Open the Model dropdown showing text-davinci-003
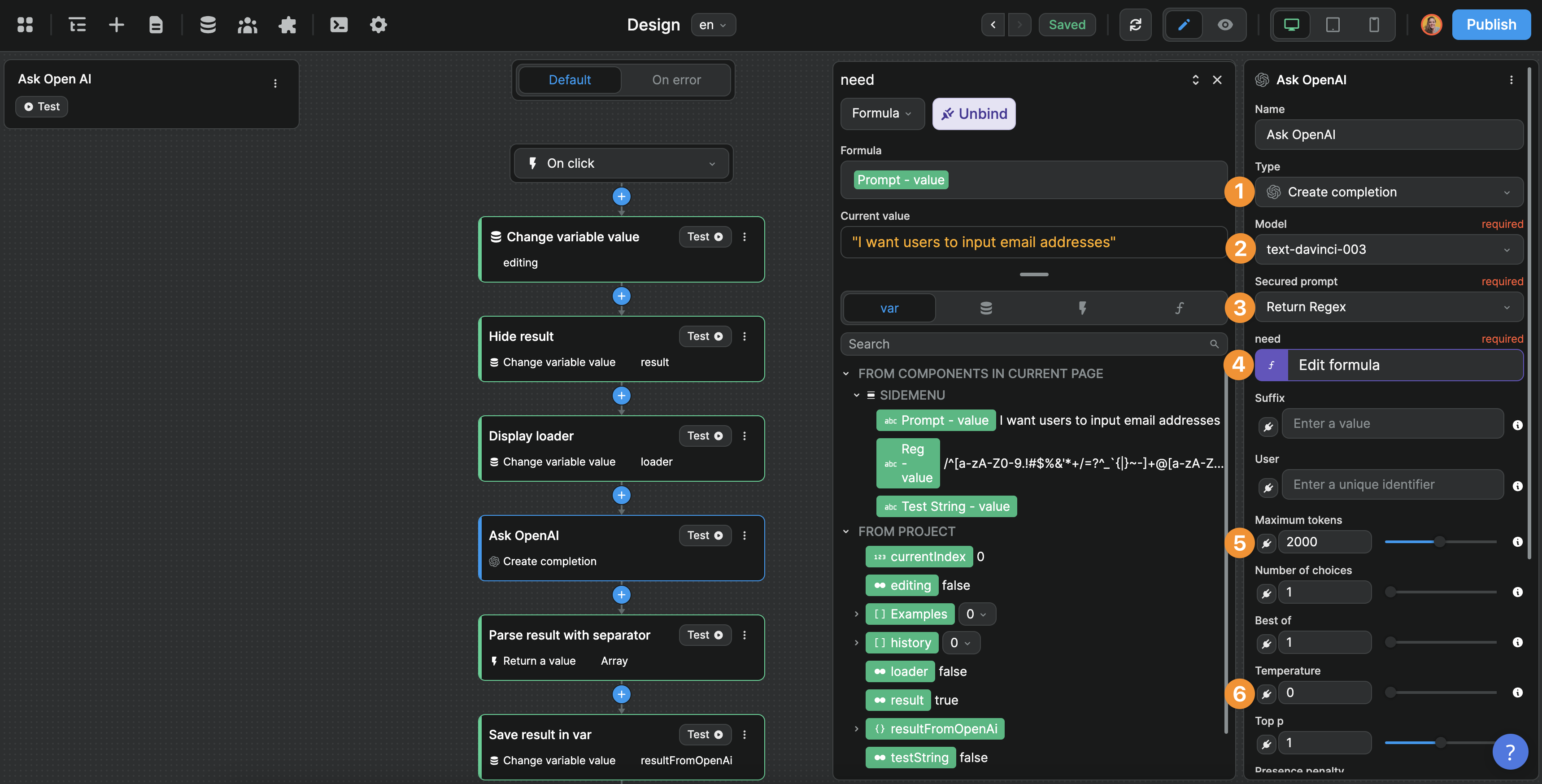The width and height of the screenshot is (1542, 784). [x=1389, y=249]
